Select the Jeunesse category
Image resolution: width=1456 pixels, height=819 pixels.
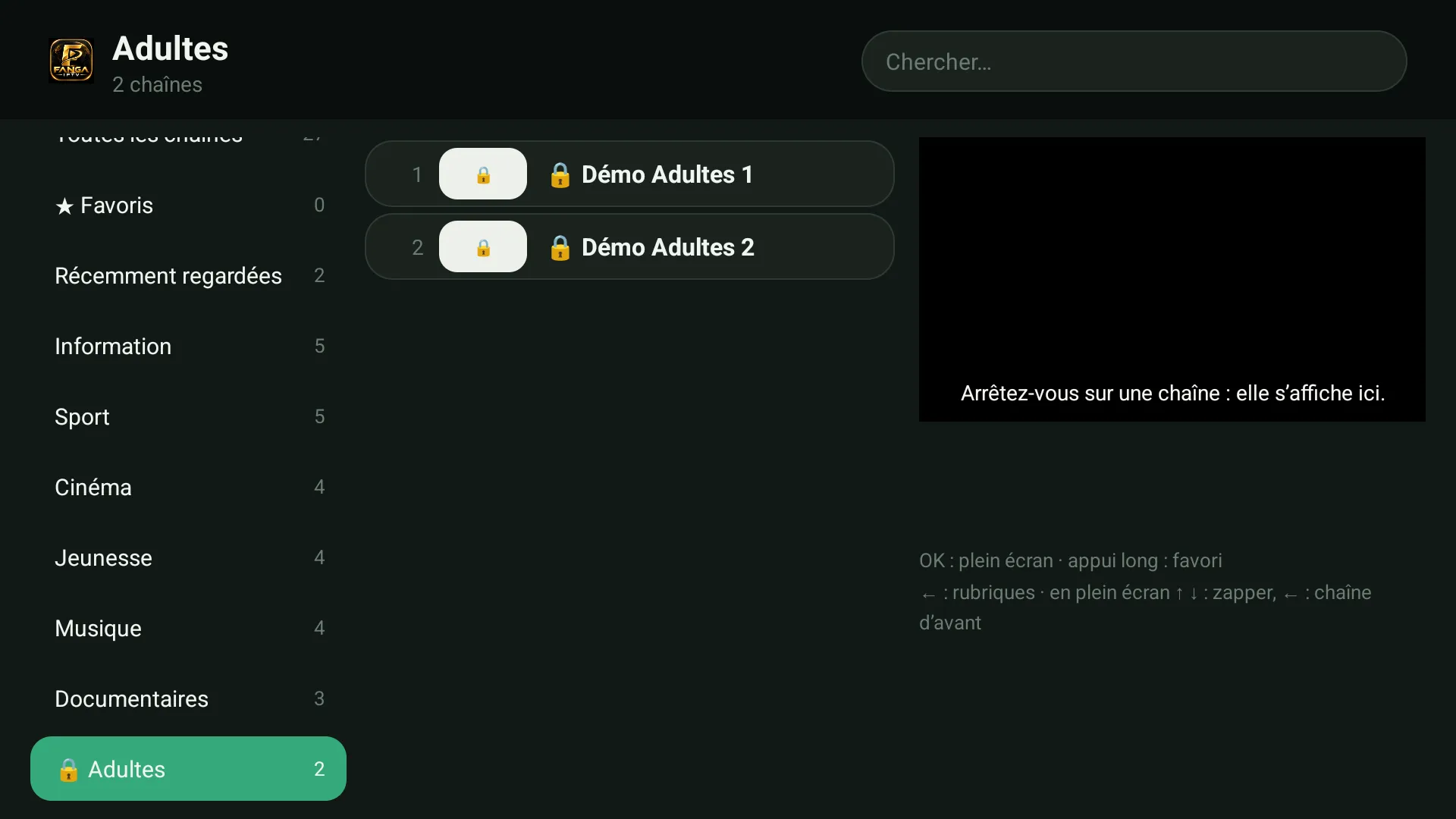pyautogui.click(x=188, y=557)
